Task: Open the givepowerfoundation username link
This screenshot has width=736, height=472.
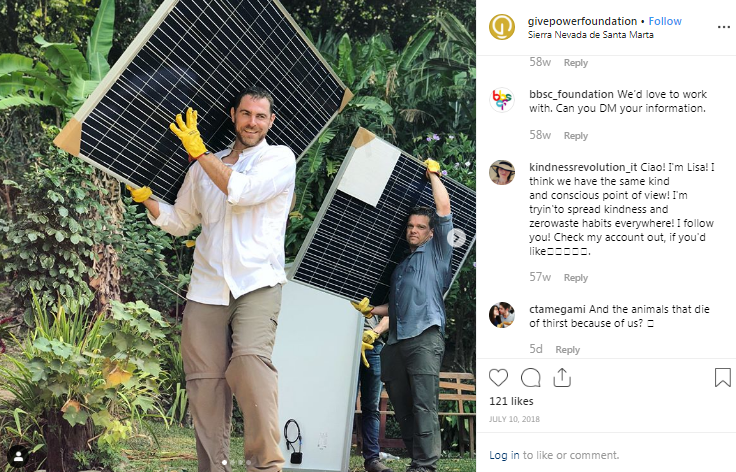Action: (582, 21)
